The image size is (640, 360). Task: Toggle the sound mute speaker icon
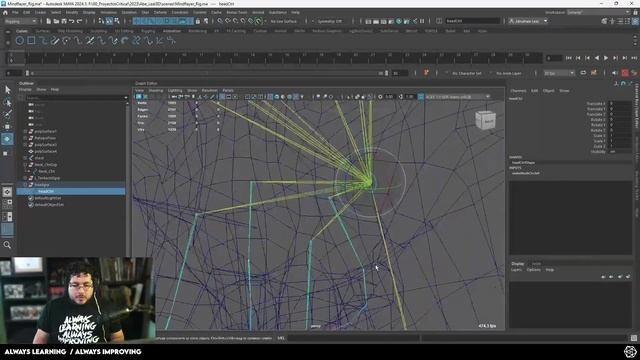615,73
